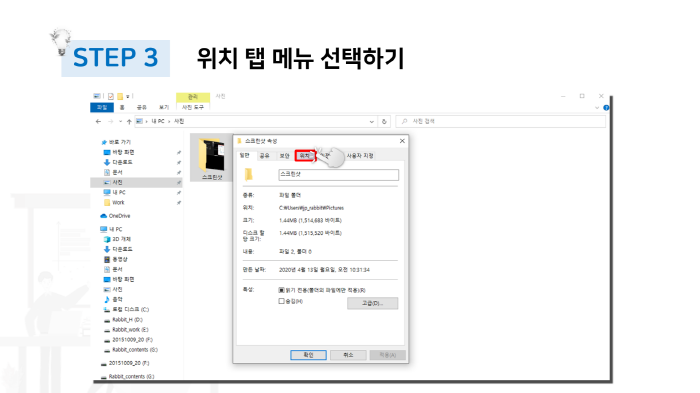The height and width of the screenshot is (393, 700).
Task: Select 스크린샷 folder thumbnail in Explorer
Action: [212, 157]
